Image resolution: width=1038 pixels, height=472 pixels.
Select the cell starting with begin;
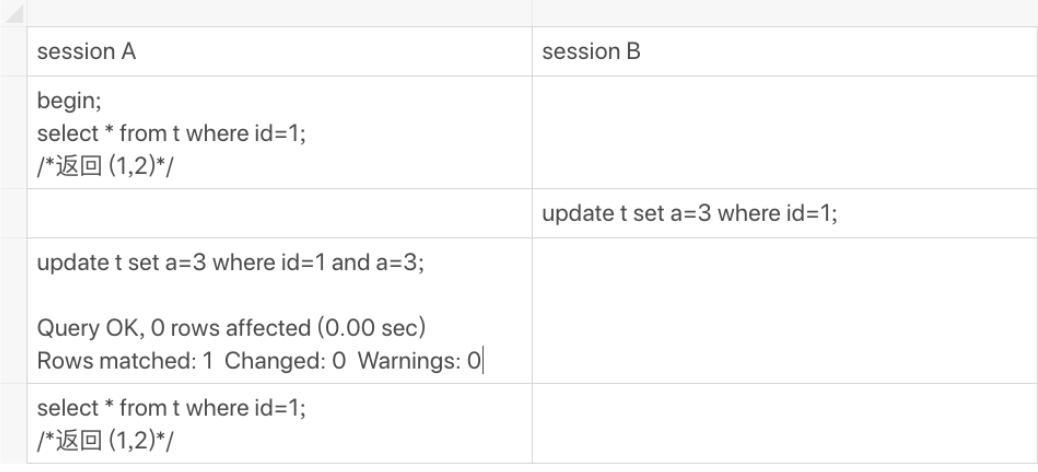pos(279,132)
